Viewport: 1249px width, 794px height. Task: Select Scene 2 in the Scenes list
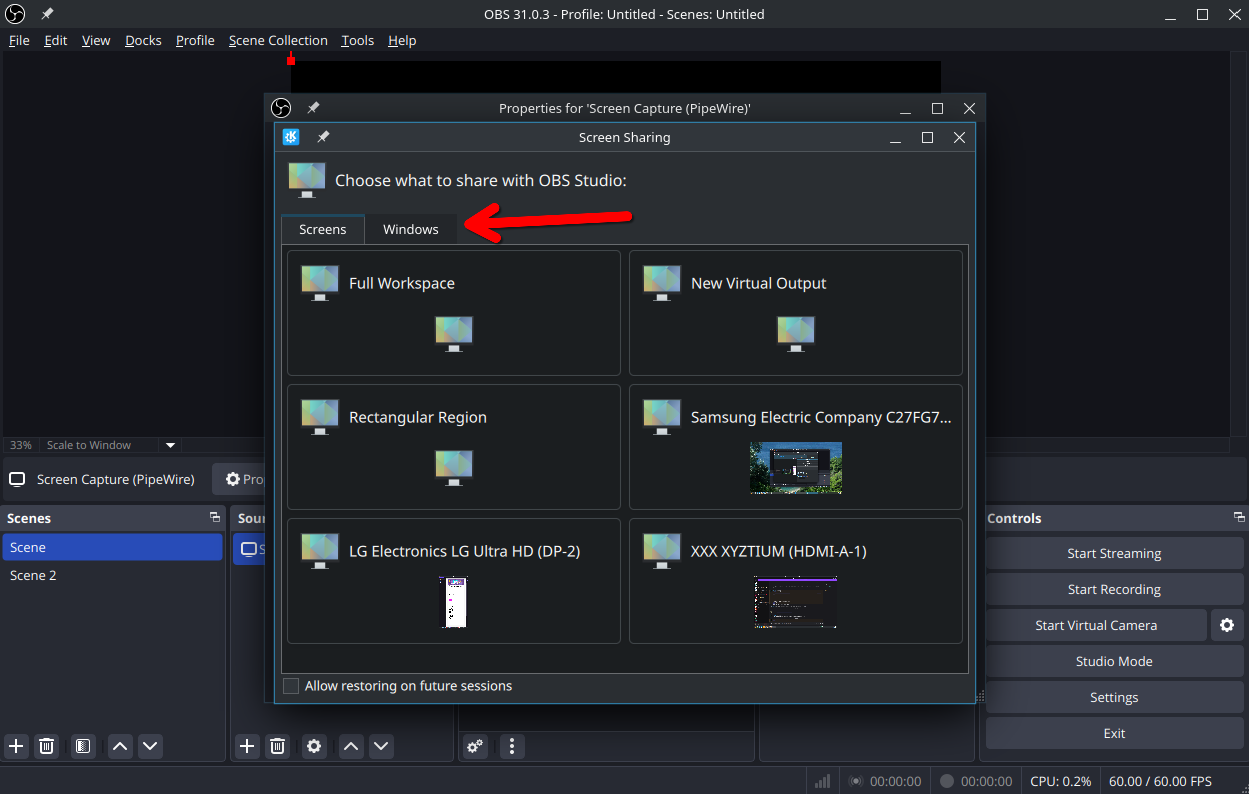point(113,575)
